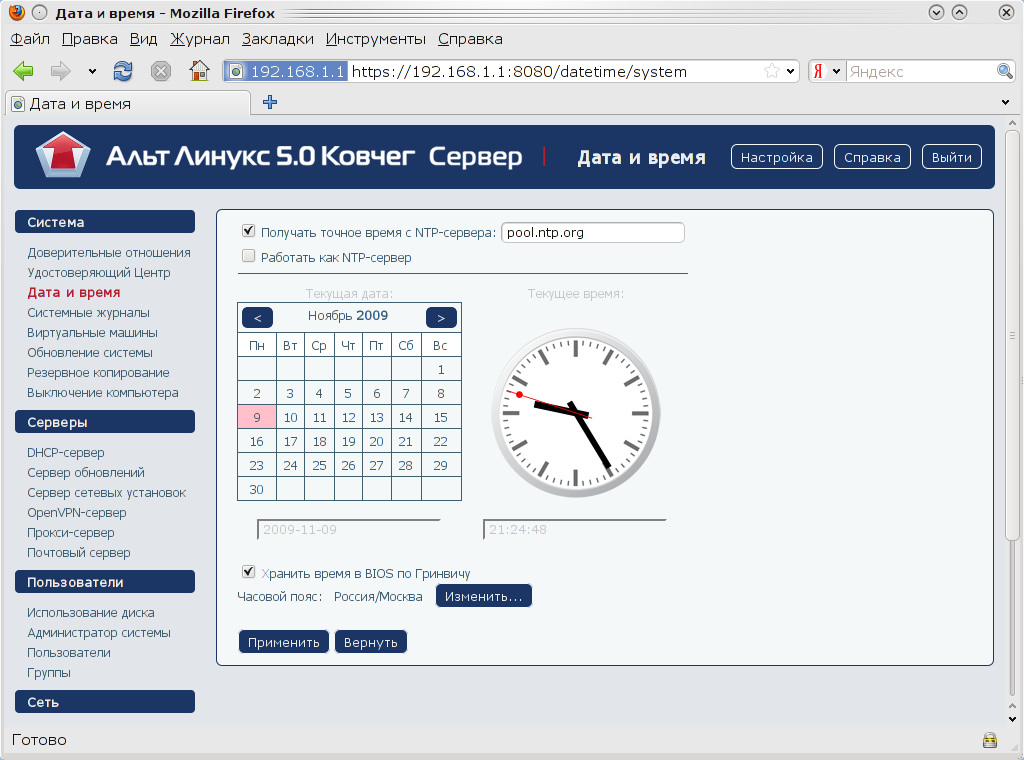Screen dimensions: 1024x760
Task: Click the Настройка header button
Action: (x=776, y=157)
